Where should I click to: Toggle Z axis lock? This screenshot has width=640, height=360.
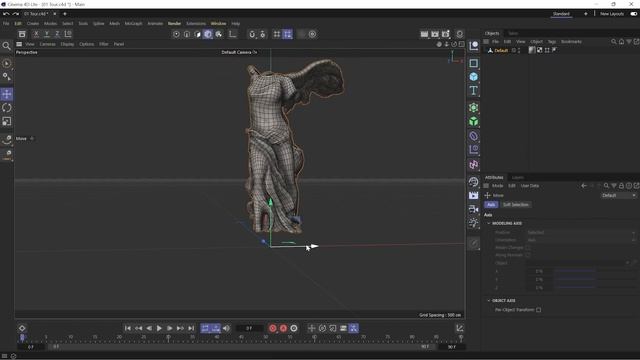click(x=57, y=34)
